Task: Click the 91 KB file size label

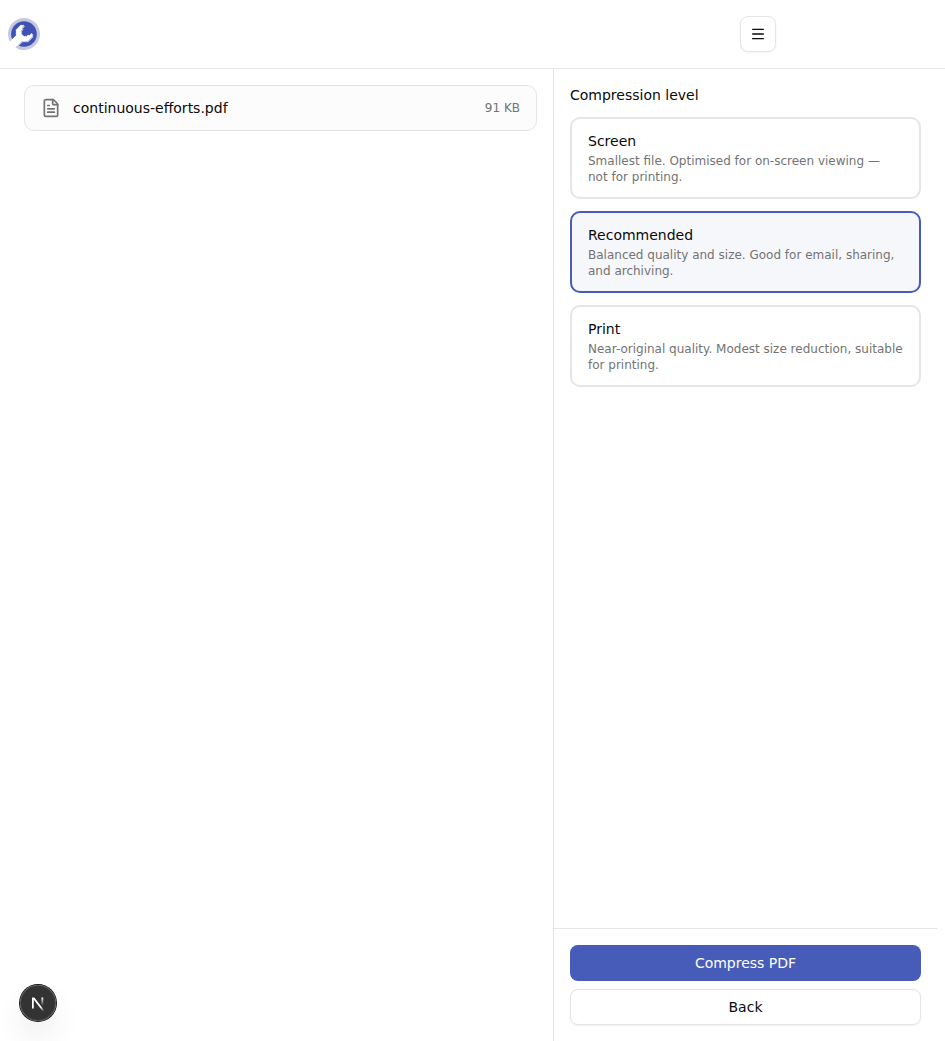Action: click(501, 107)
